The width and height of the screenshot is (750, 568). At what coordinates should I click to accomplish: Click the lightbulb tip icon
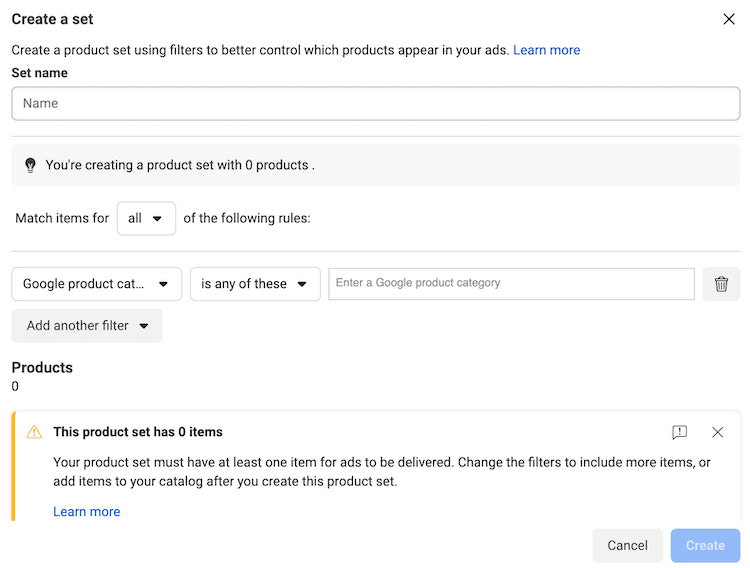click(x=30, y=165)
